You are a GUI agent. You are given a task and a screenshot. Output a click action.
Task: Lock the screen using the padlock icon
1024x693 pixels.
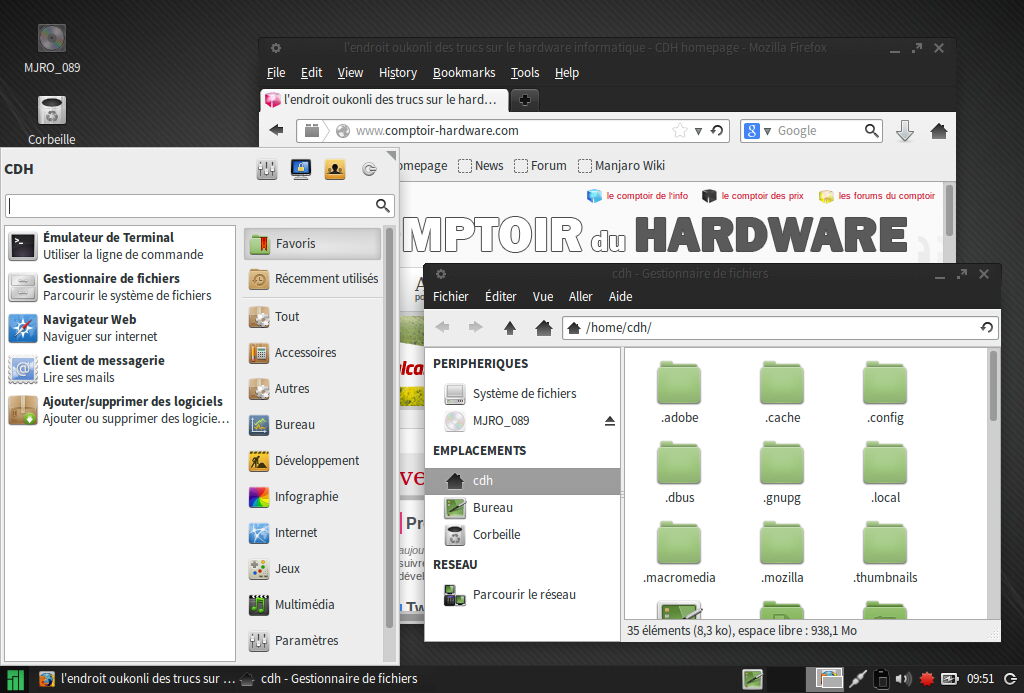tap(300, 170)
